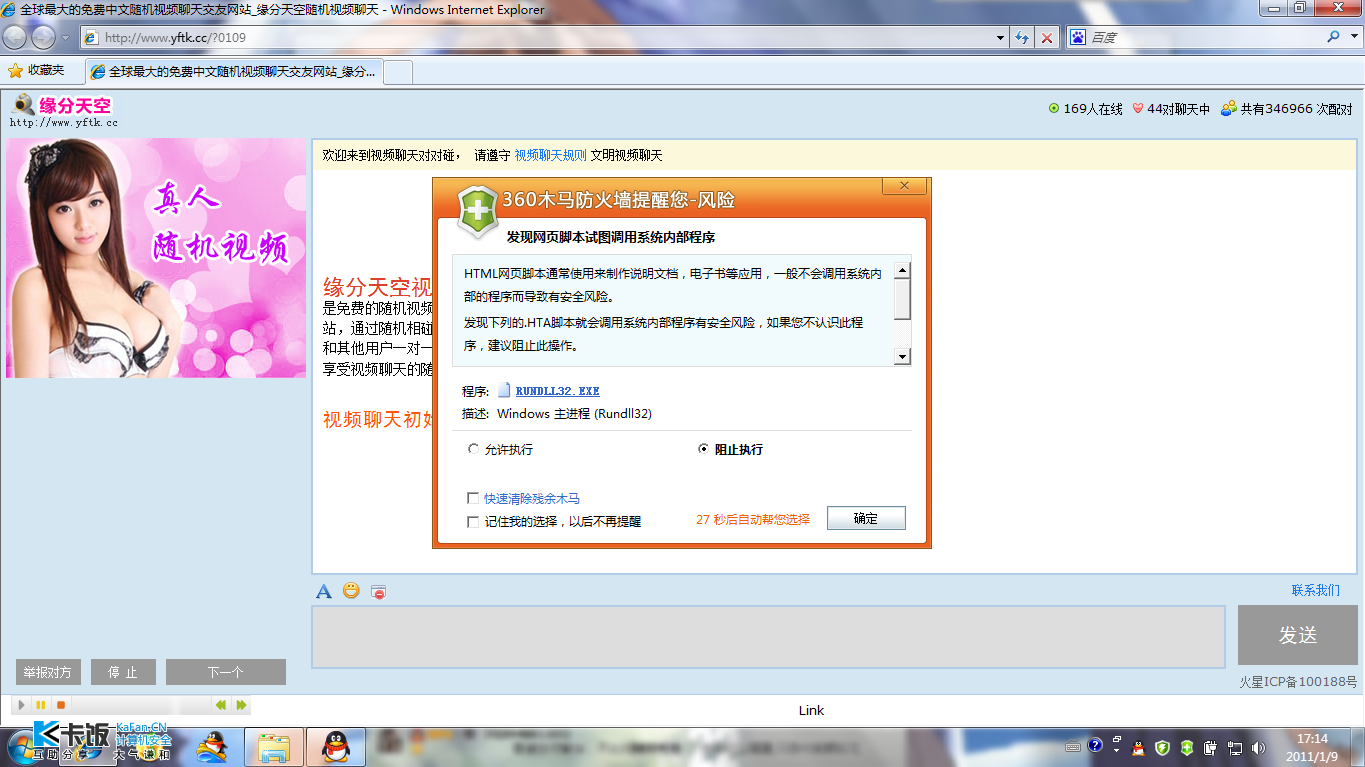The height and width of the screenshot is (767, 1365).
Task: Click the 发送 send button
Action: (x=1298, y=635)
